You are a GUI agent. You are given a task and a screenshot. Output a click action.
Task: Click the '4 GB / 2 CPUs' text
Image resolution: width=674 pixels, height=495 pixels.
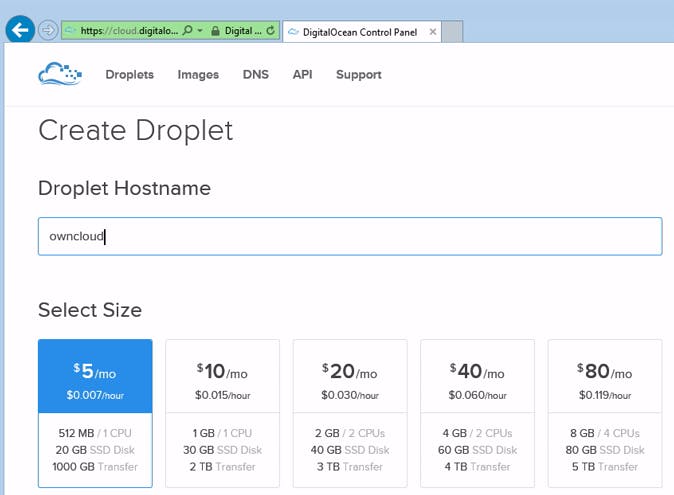click(477, 433)
